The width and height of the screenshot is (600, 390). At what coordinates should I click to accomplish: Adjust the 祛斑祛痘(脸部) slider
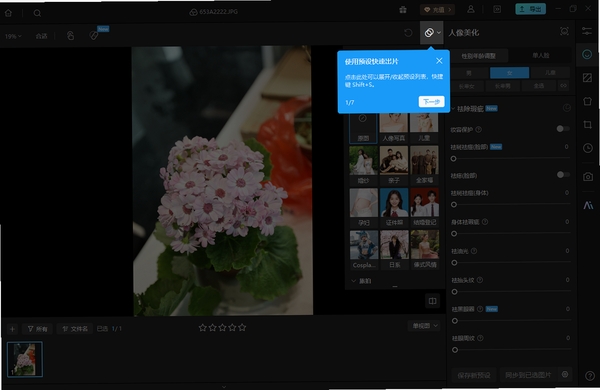click(511, 158)
